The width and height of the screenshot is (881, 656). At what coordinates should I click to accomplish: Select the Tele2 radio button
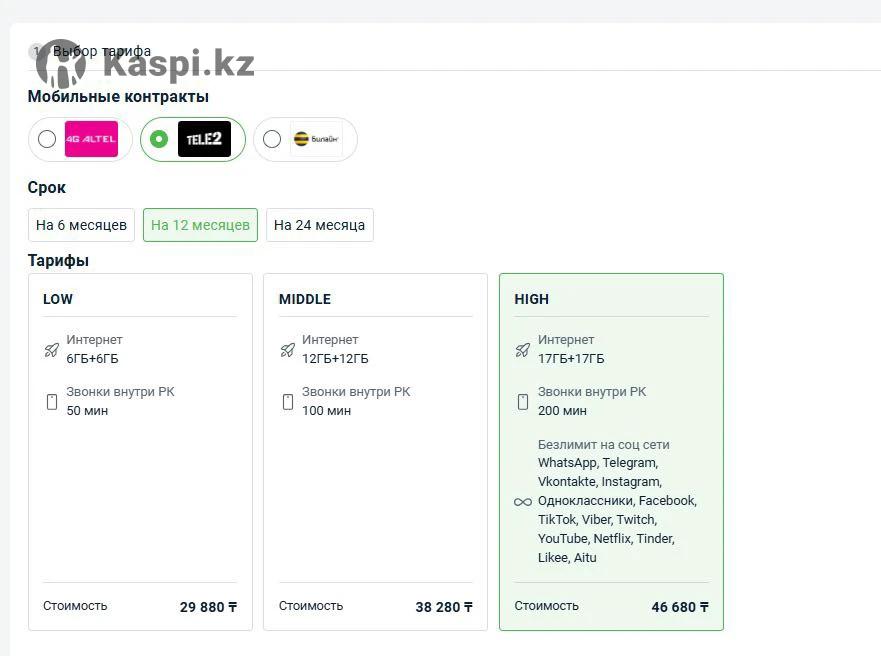tap(159, 139)
